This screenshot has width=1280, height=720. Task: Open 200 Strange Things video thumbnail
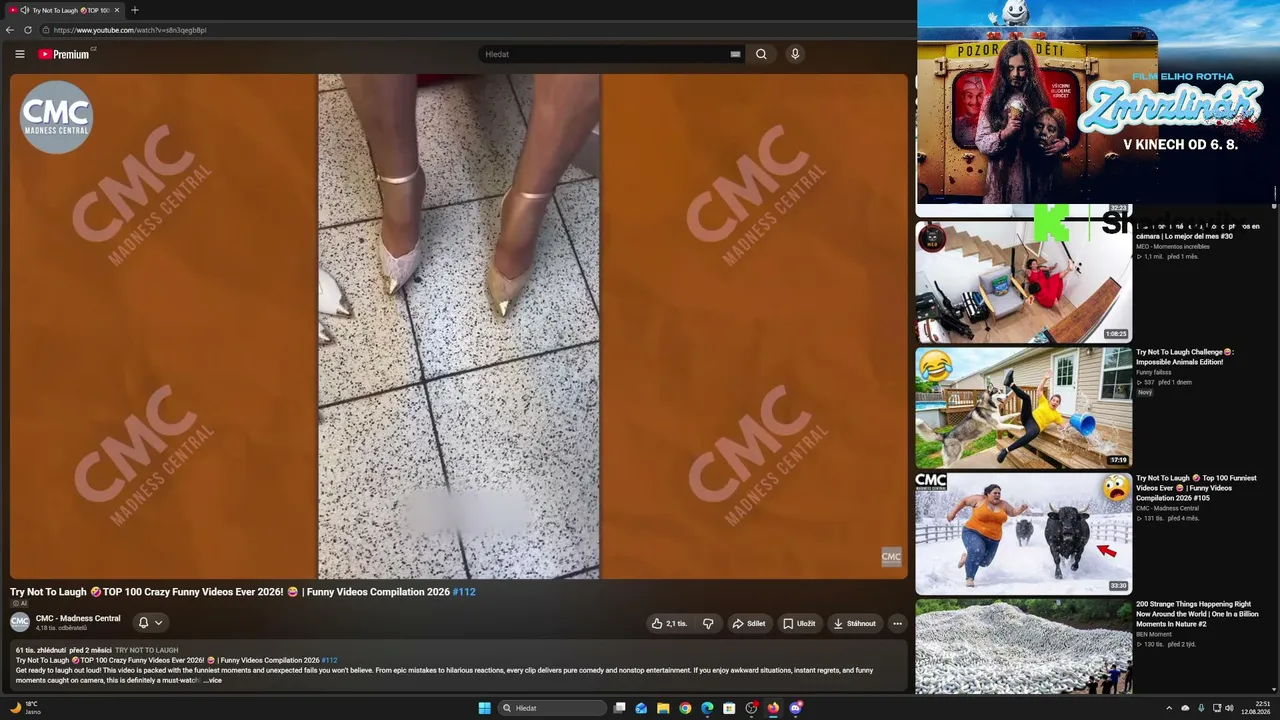pos(1023,647)
